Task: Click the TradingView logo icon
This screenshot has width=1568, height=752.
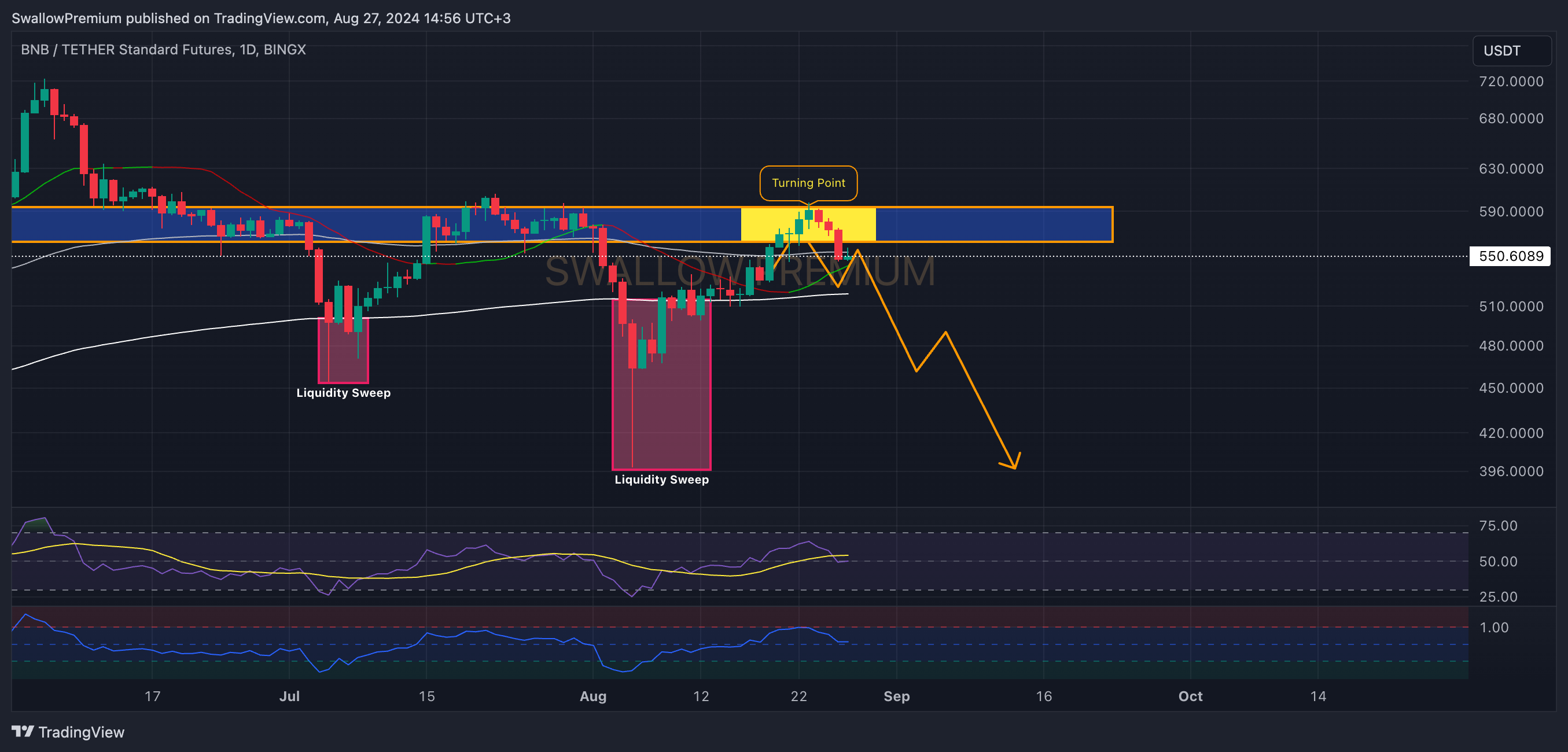Action: click(x=23, y=731)
